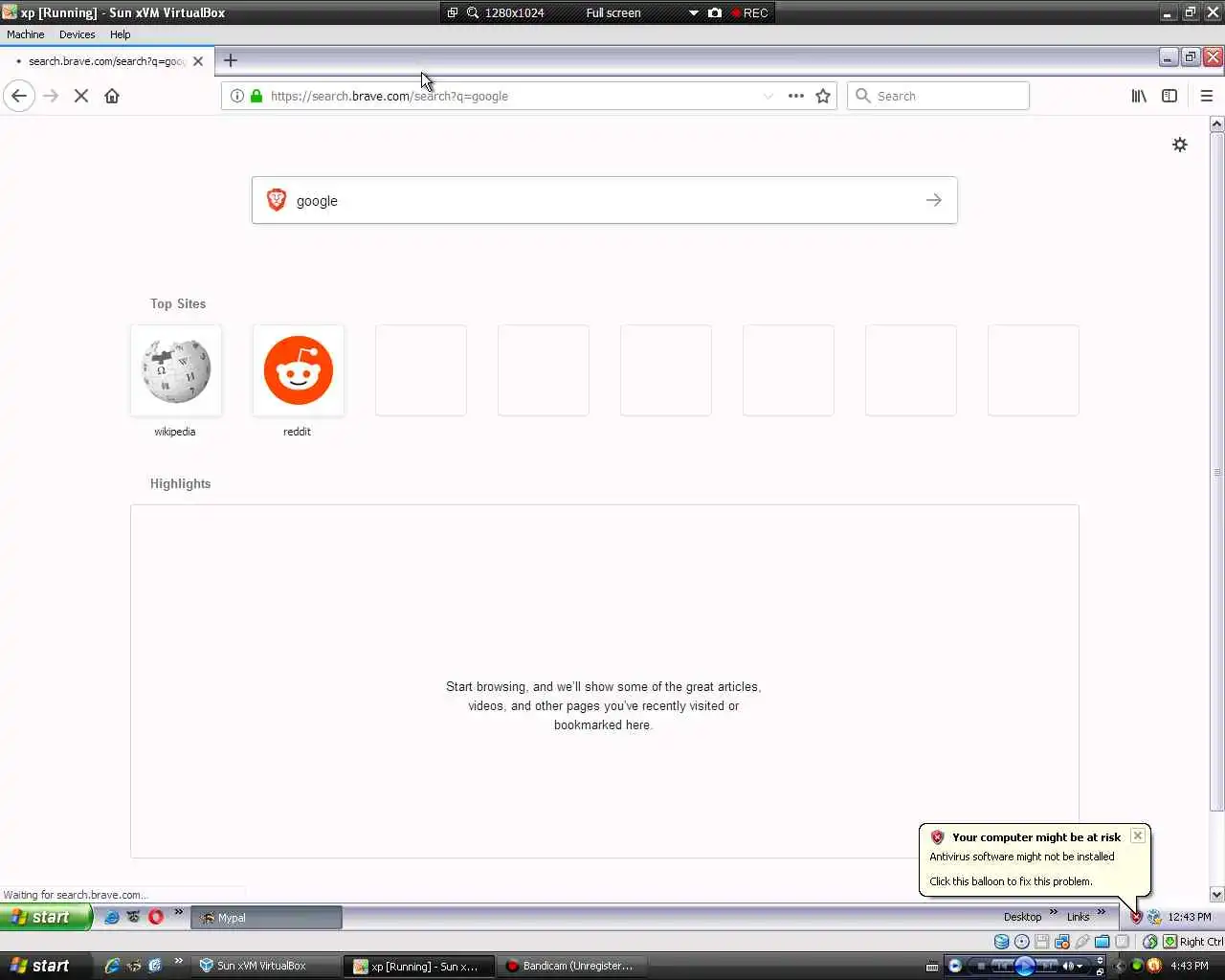Launch Opera from guest quick launch
1225x980 pixels.
[x=156, y=917]
